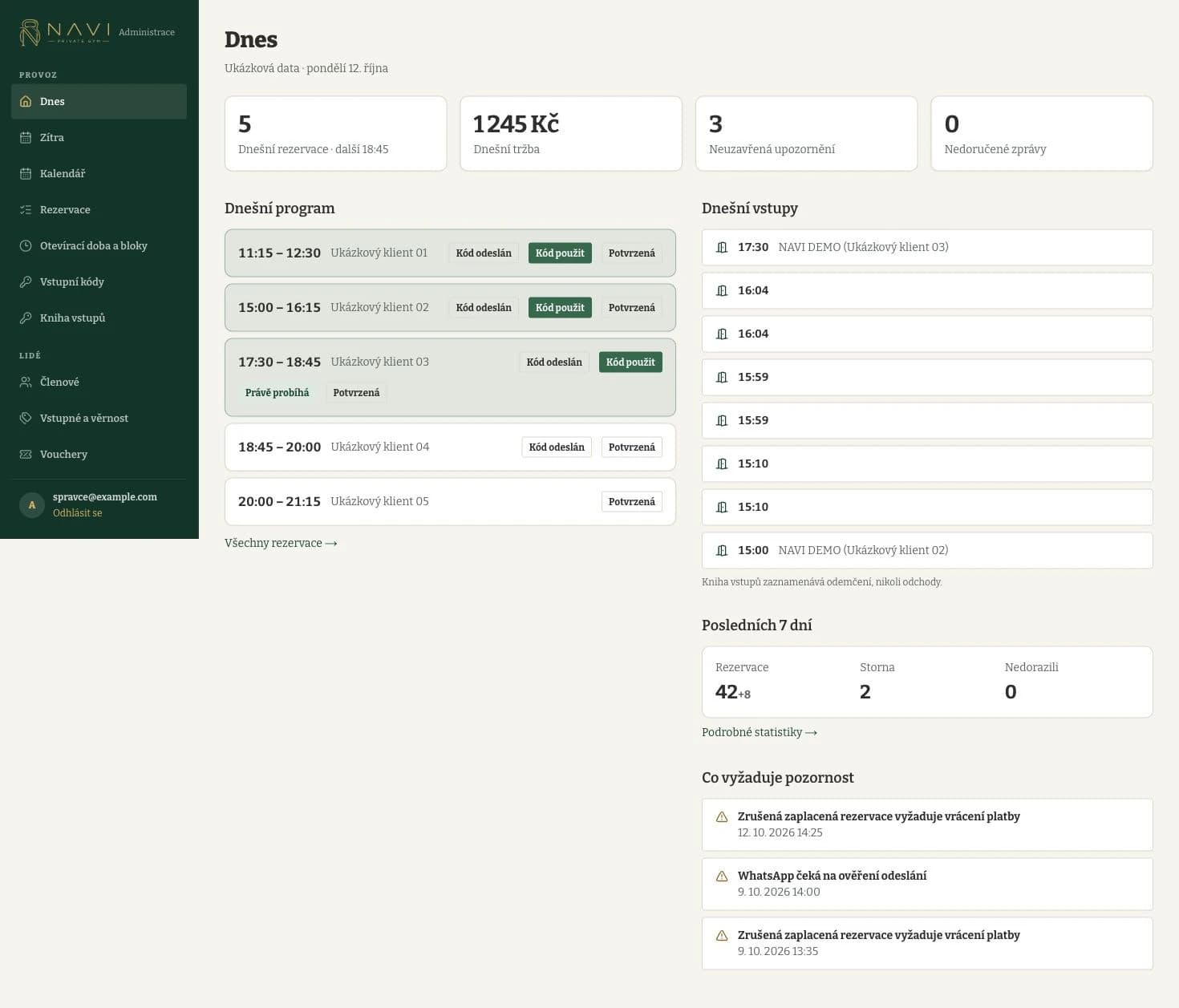
Task: Click Kód odeslán badge for klient 04
Action: pyautogui.click(x=557, y=447)
